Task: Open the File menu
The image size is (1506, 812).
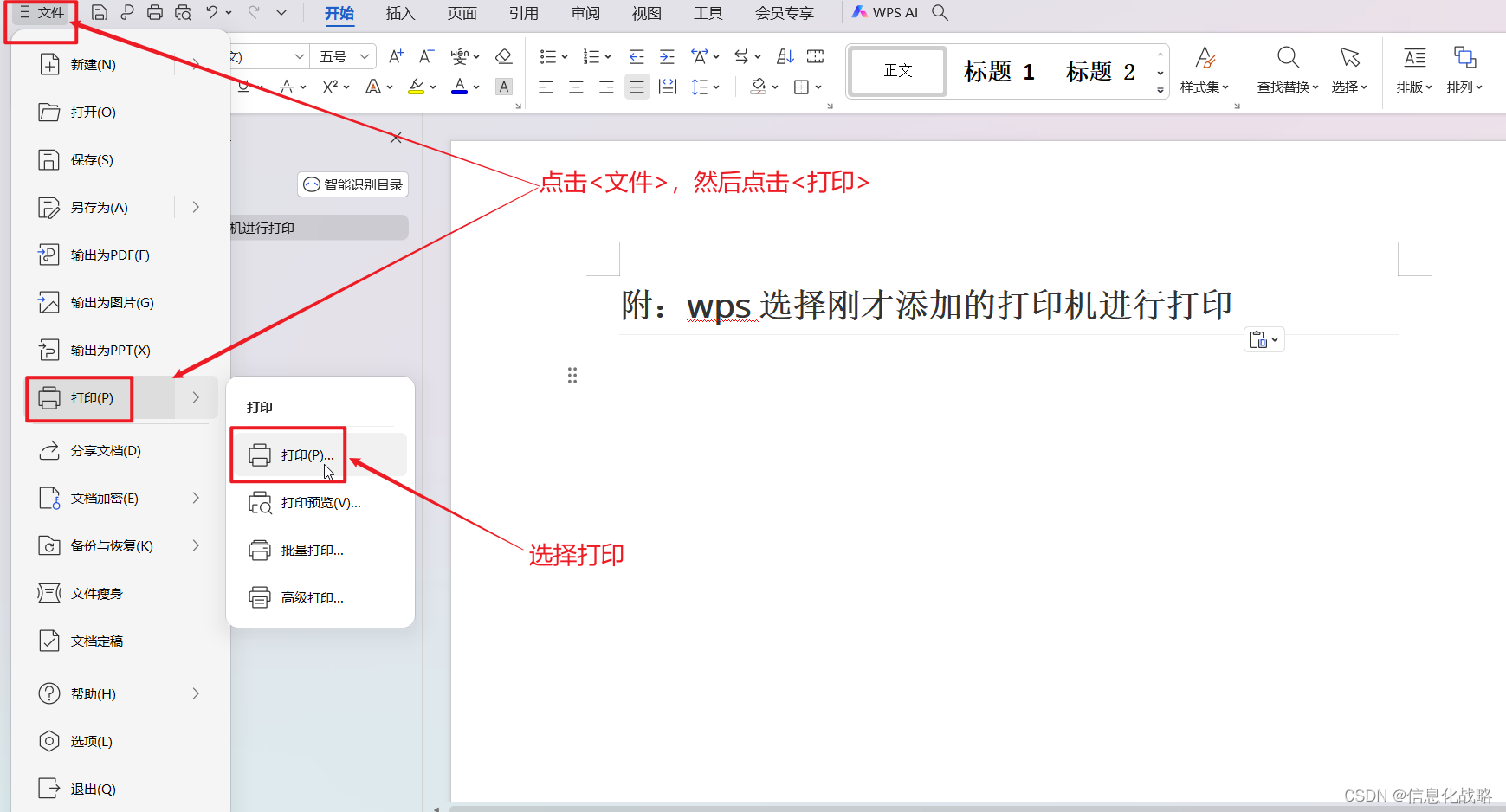Action: pyautogui.click(x=42, y=13)
